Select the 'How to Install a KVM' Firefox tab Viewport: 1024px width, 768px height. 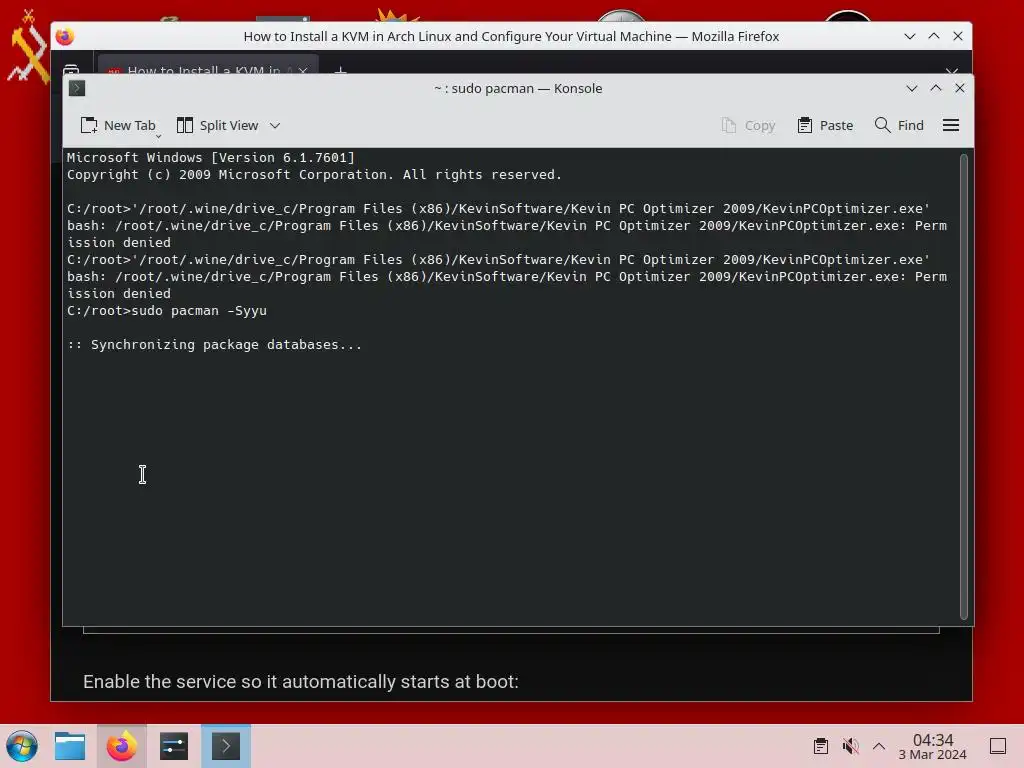(x=202, y=69)
